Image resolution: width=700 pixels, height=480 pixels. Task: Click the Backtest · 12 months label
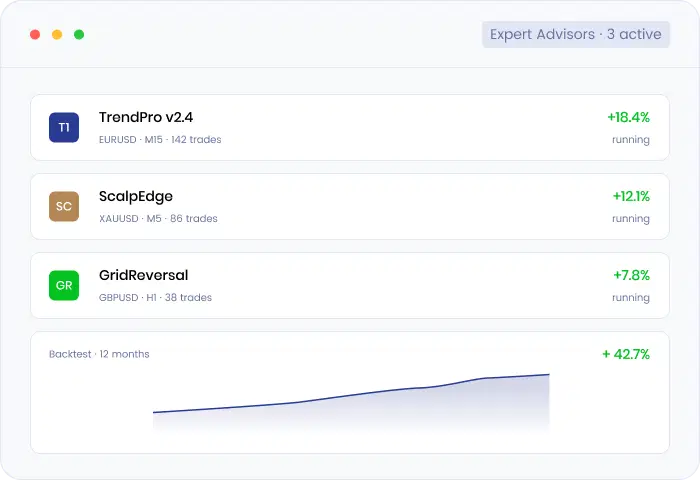(99, 354)
